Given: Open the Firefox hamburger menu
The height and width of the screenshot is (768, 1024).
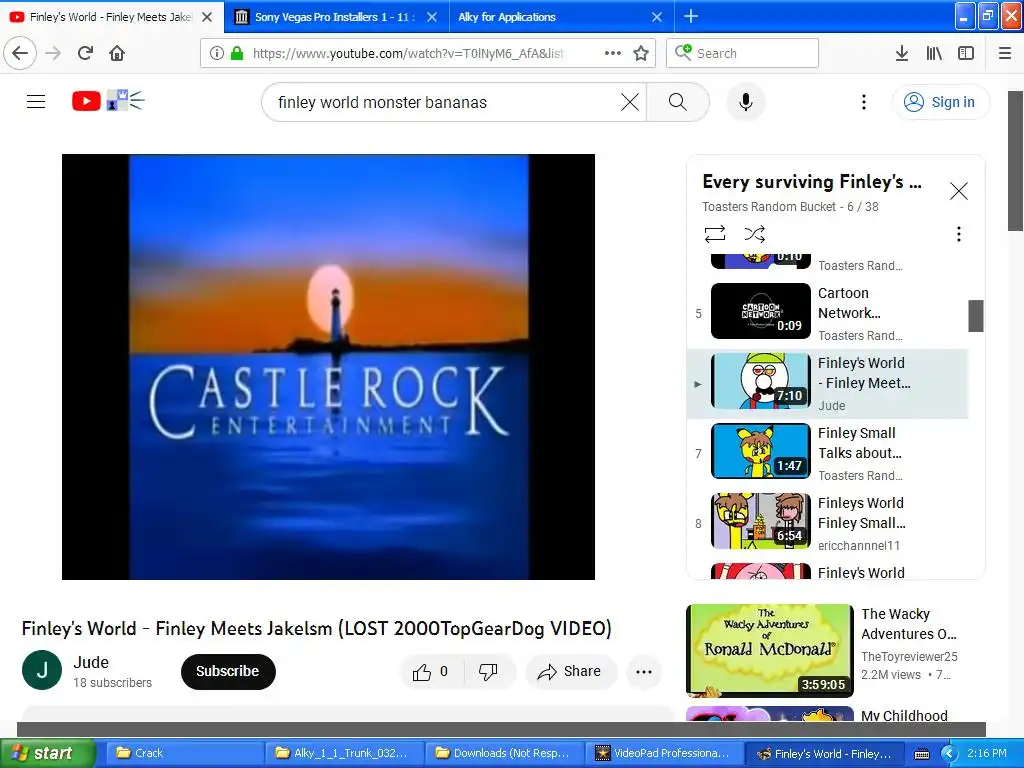Looking at the screenshot, I should (x=1005, y=53).
